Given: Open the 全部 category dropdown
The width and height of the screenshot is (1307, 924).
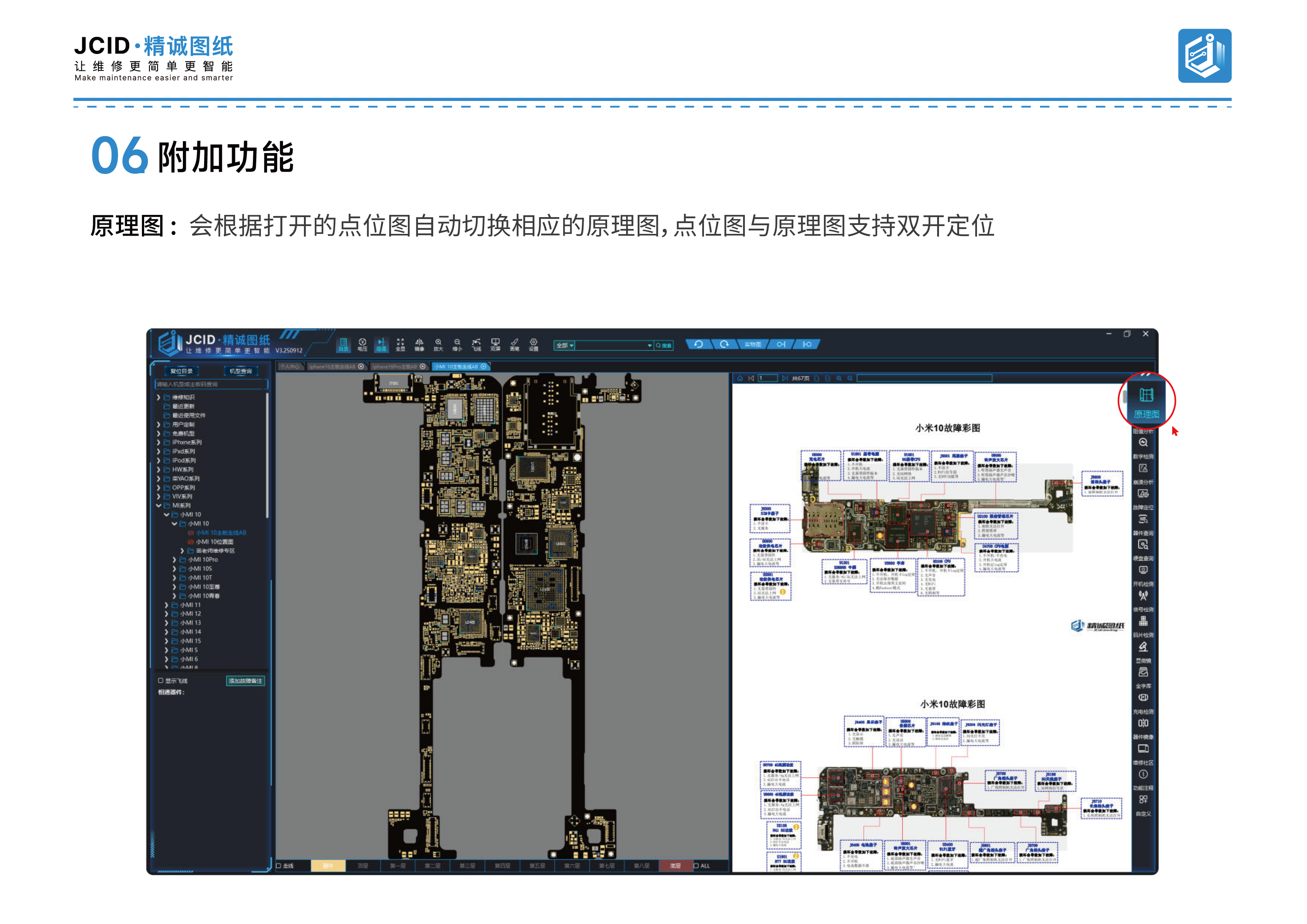Looking at the screenshot, I should pos(565,346).
